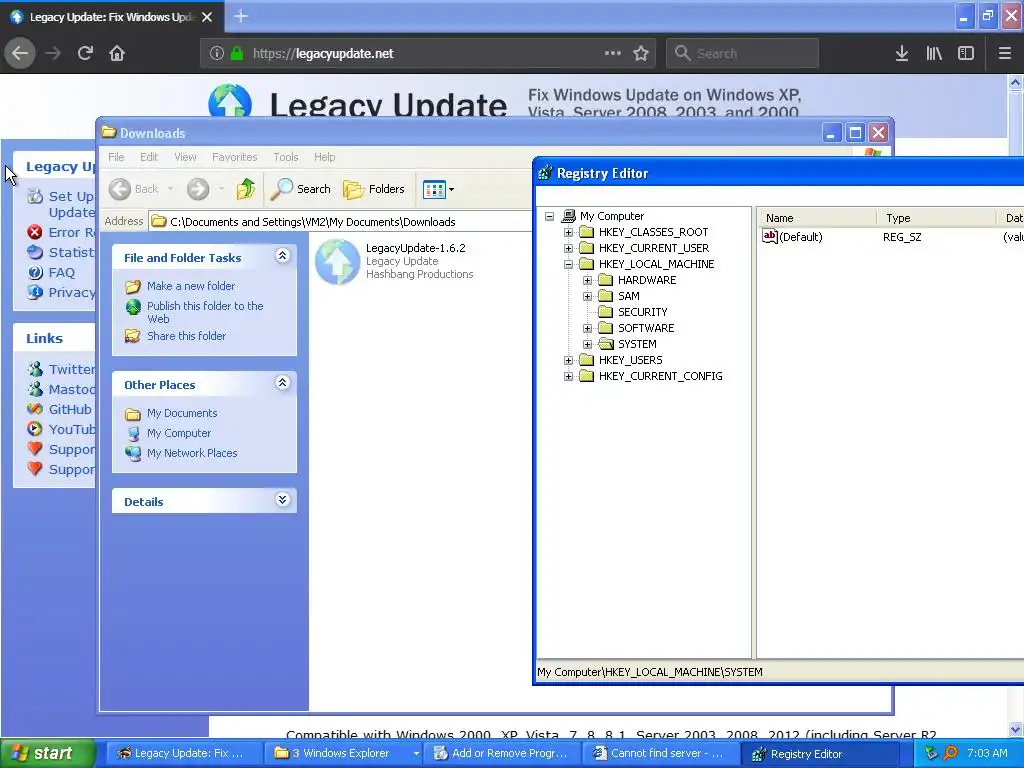Open Firefox library icon
This screenshot has height=768, width=1024.
coord(934,54)
